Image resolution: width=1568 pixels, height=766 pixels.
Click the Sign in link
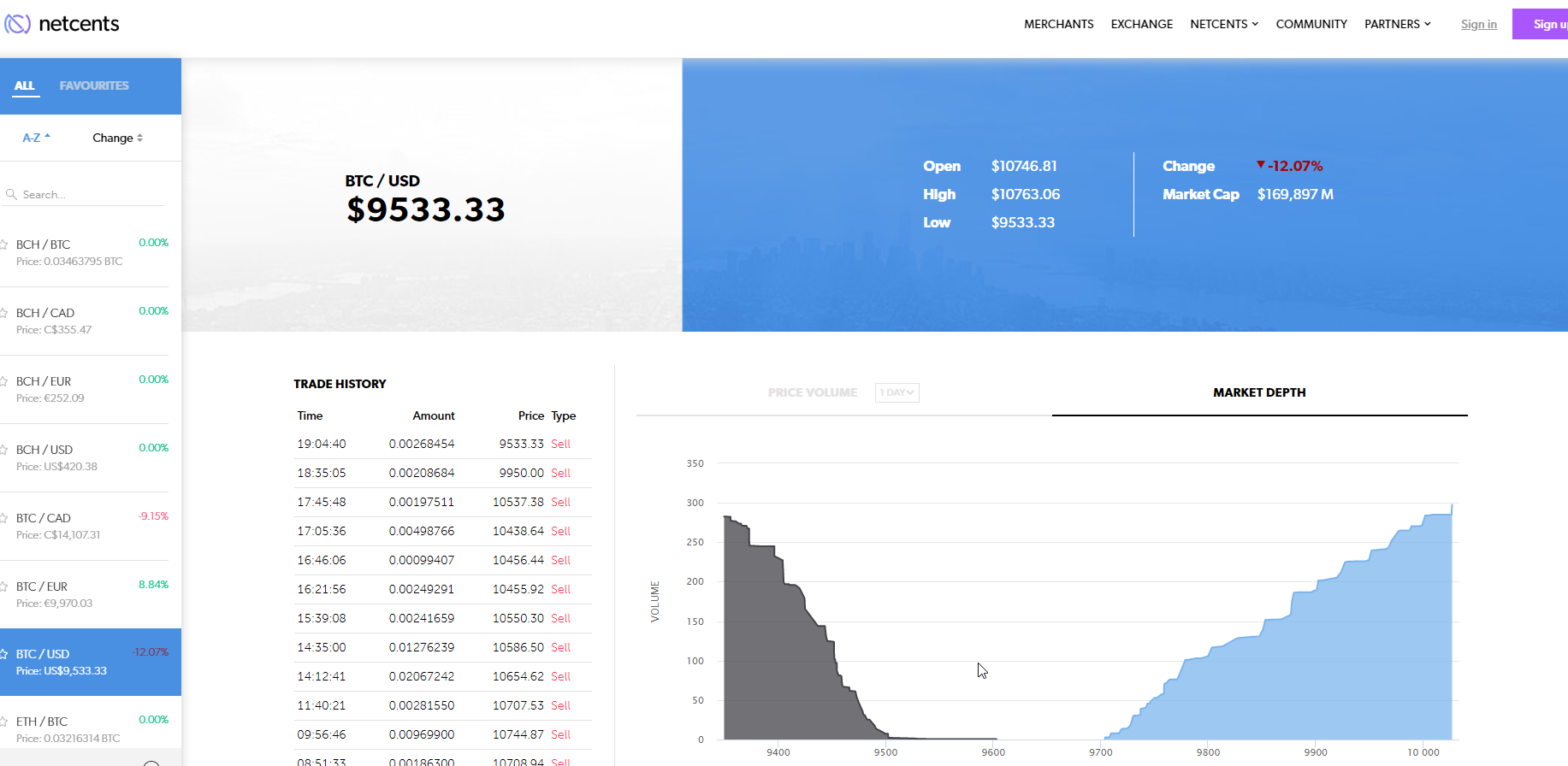tap(1479, 24)
